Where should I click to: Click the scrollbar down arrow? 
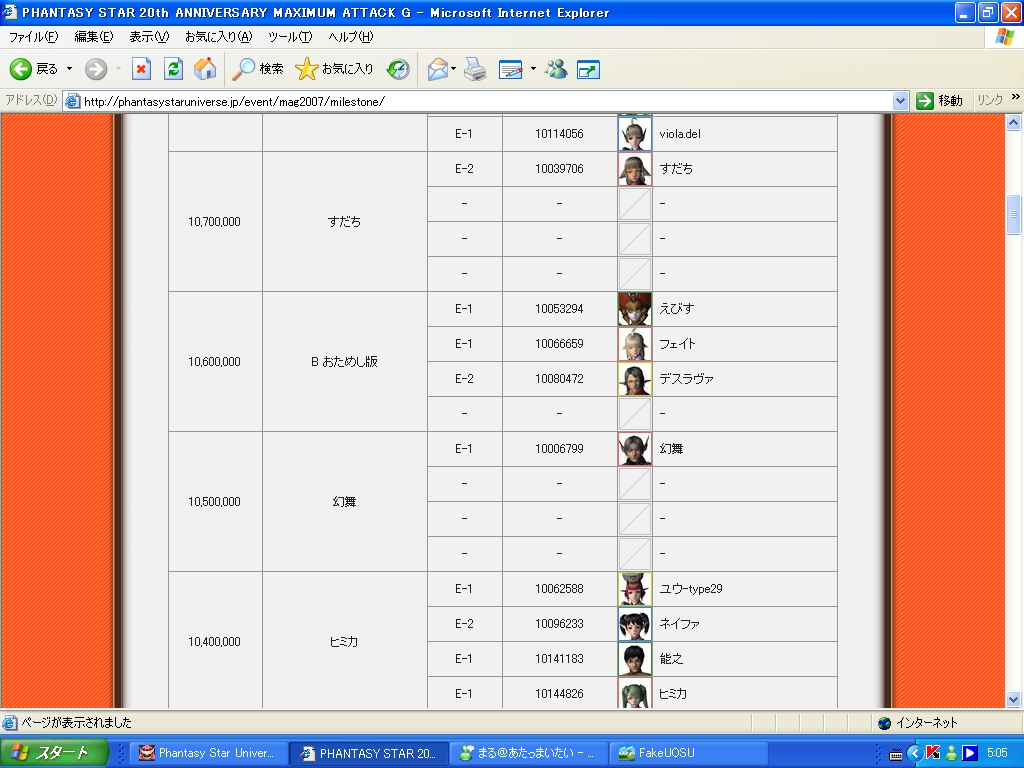(x=1013, y=699)
